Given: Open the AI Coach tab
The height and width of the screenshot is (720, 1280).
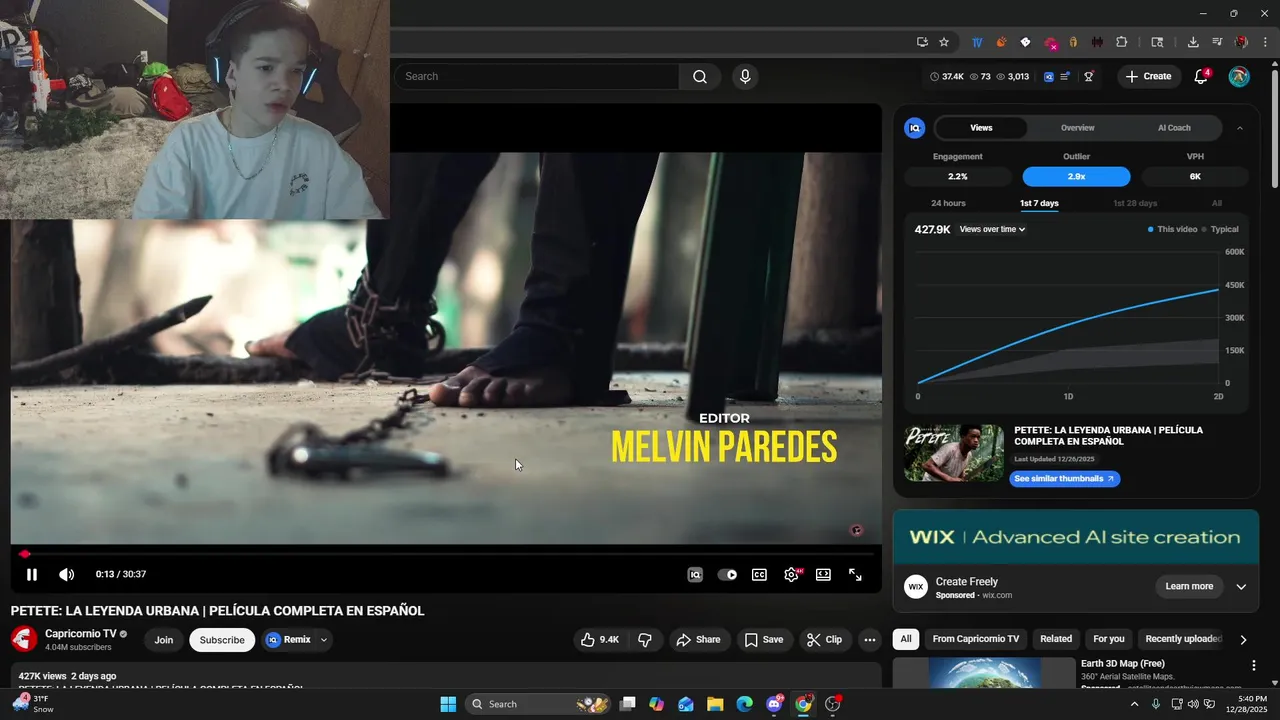Looking at the screenshot, I should (x=1174, y=128).
